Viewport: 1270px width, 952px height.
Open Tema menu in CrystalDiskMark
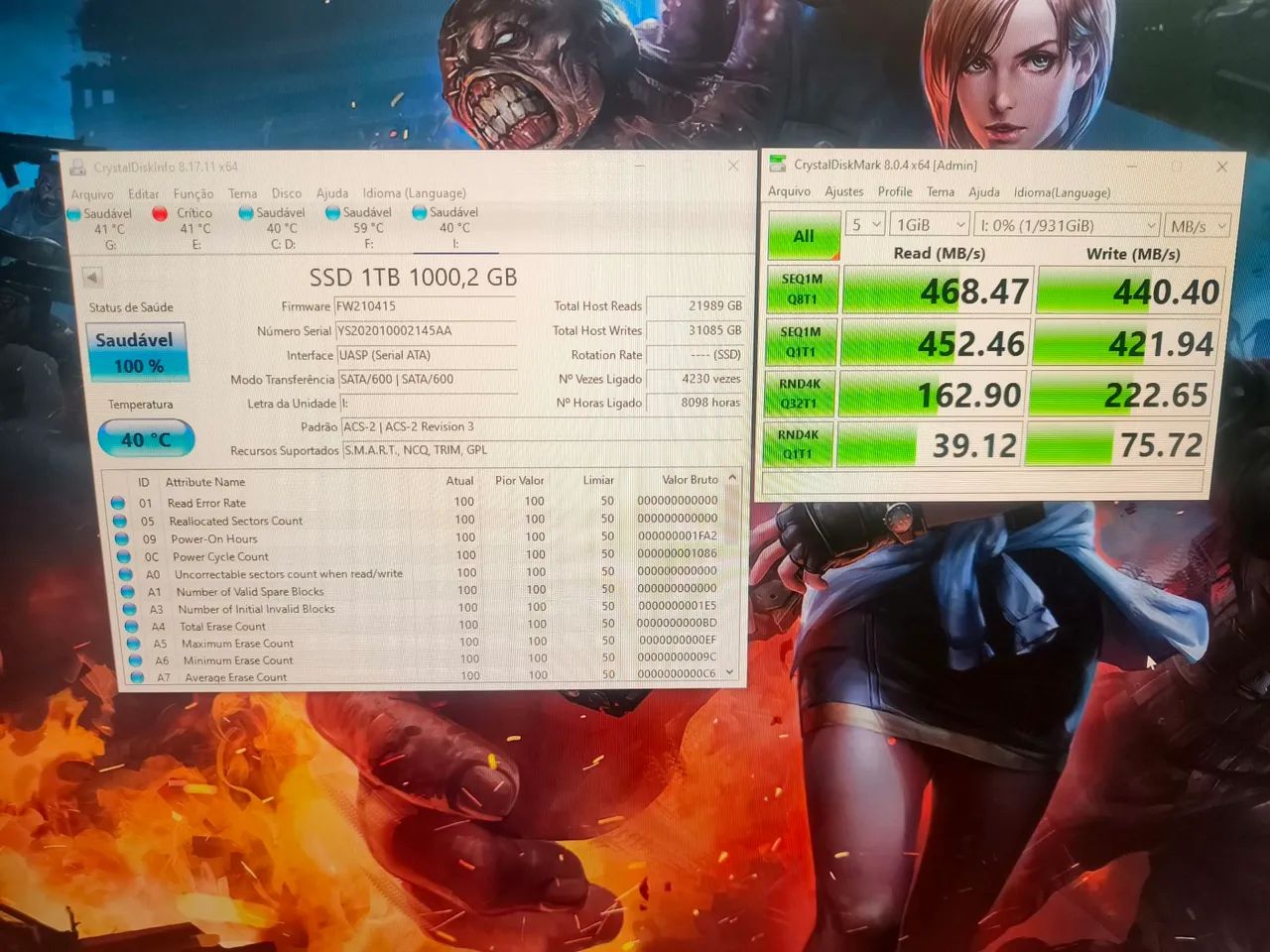[x=941, y=191]
